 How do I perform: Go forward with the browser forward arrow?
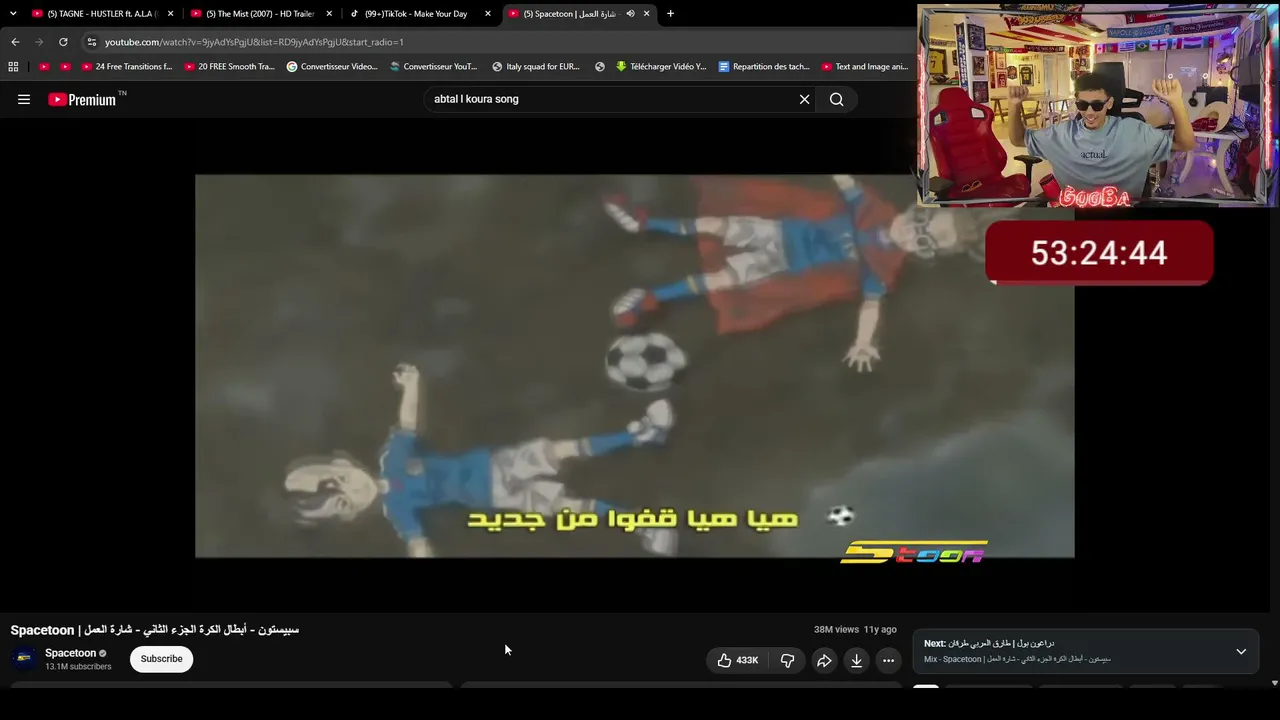click(39, 42)
